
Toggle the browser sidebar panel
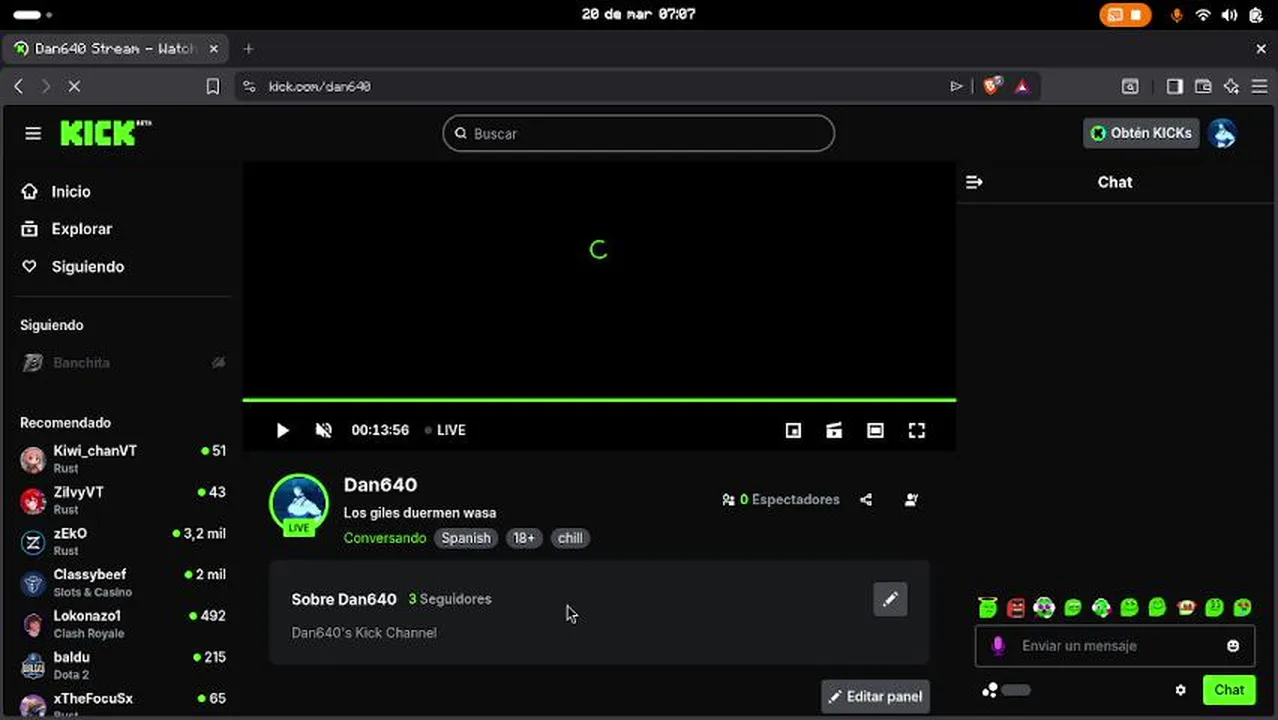(1175, 87)
